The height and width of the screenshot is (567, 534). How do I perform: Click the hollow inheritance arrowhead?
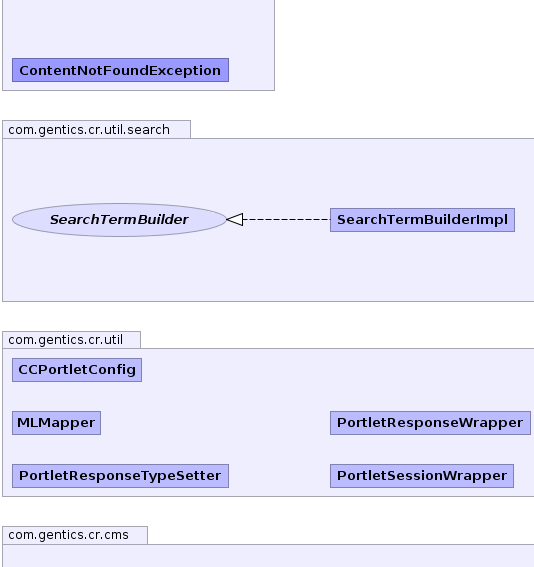click(x=235, y=219)
